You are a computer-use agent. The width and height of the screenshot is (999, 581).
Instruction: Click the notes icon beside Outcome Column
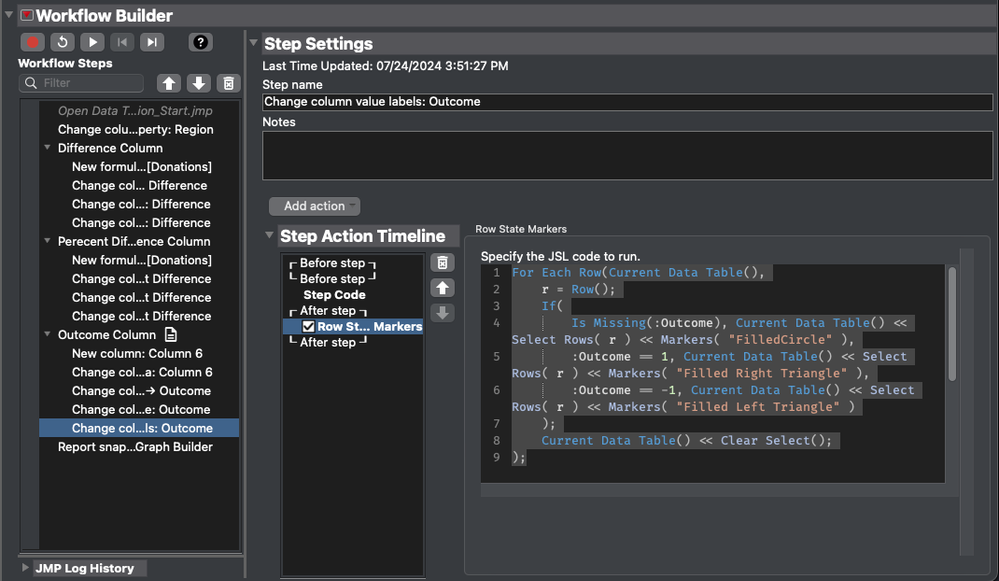pos(171,334)
